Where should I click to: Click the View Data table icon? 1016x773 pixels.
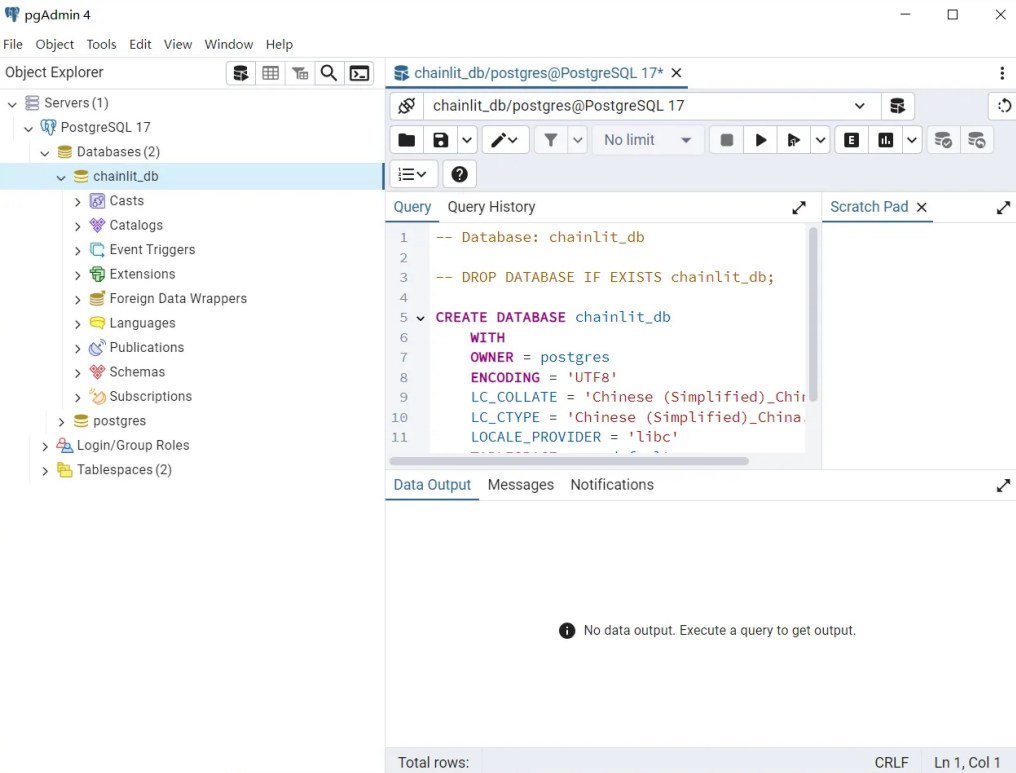270,73
